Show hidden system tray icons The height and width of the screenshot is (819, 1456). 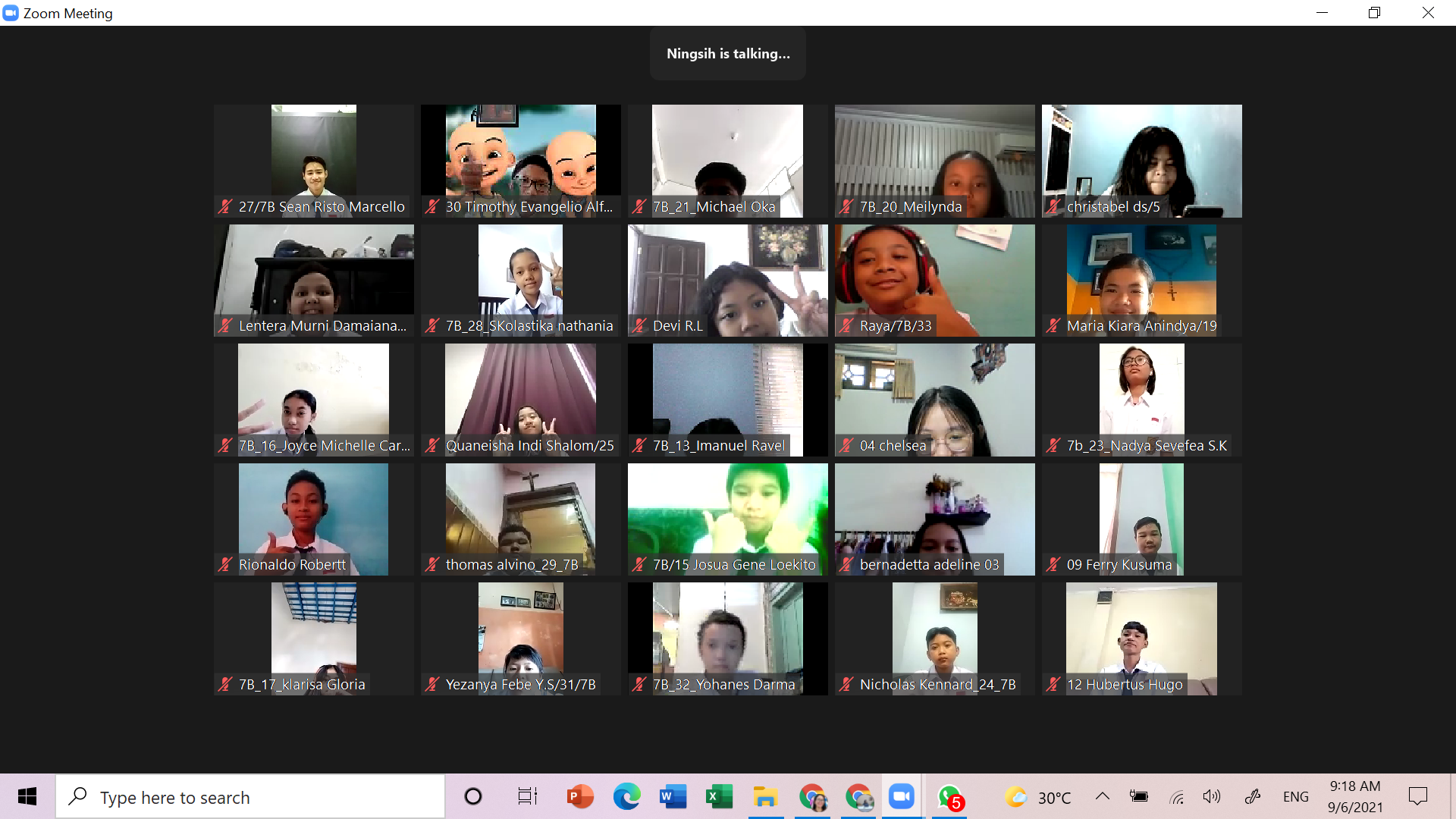(x=1103, y=796)
